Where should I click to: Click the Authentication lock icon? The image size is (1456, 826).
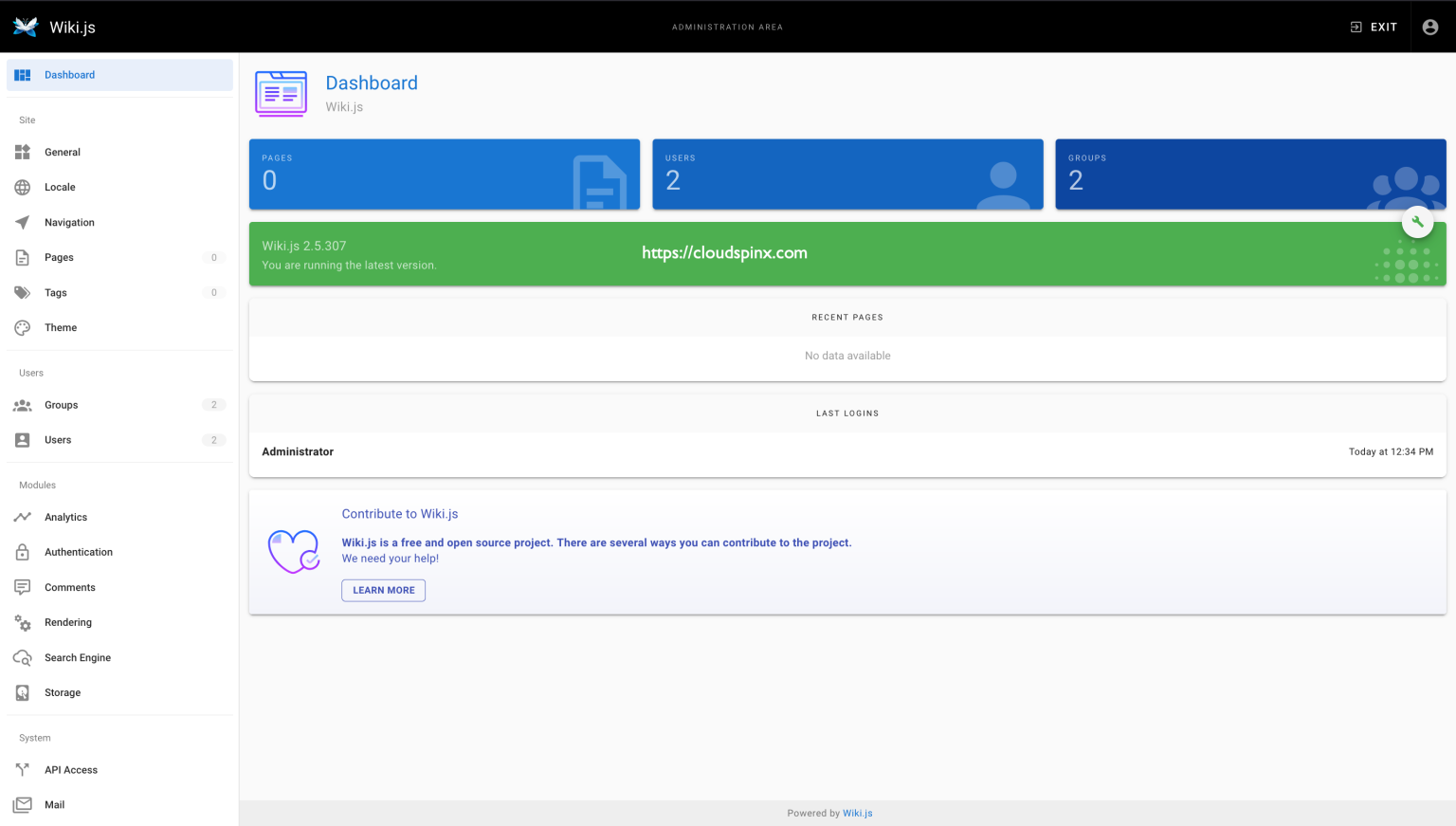pyautogui.click(x=23, y=552)
